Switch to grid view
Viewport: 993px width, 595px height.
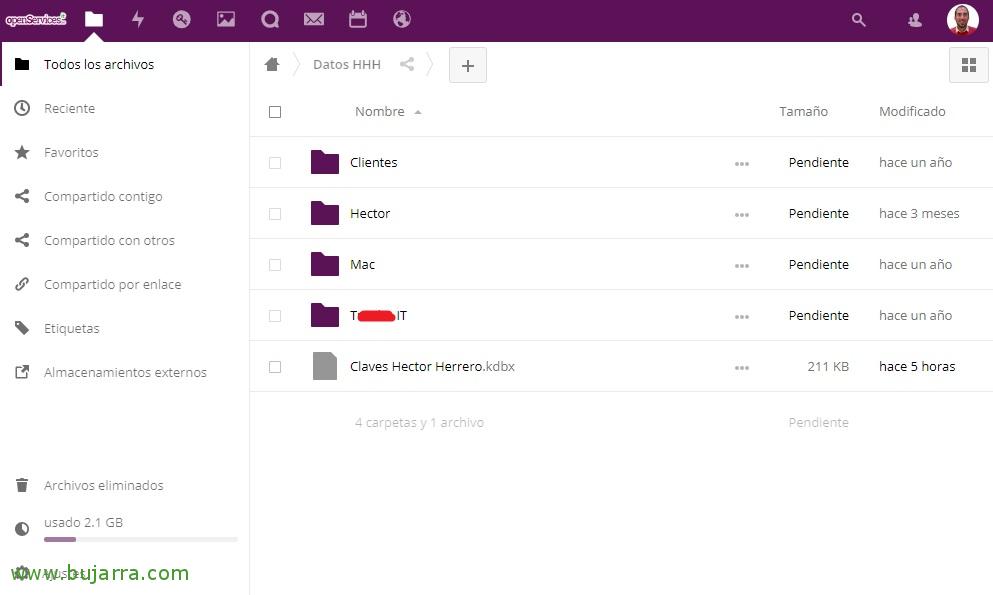pos(967,66)
